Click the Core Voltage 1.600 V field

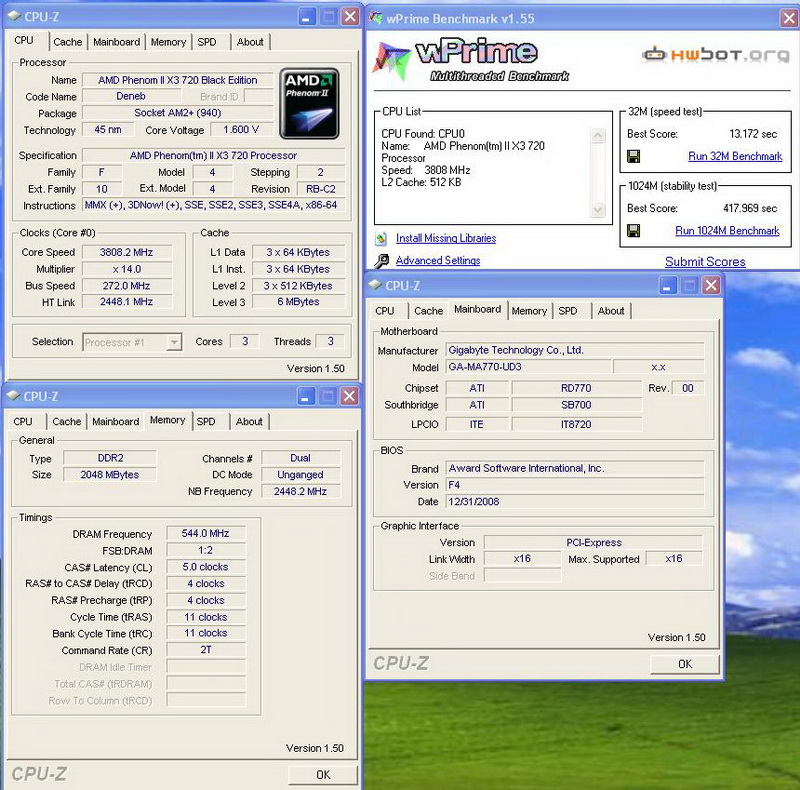(x=241, y=130)
